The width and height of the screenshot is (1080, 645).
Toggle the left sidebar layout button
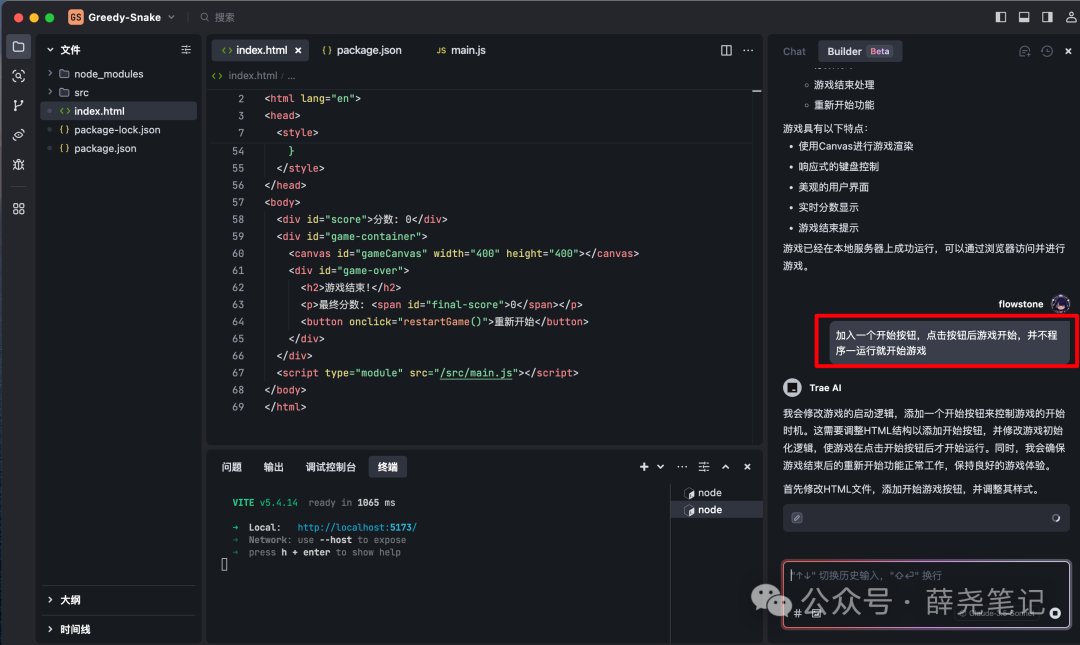1001,17
